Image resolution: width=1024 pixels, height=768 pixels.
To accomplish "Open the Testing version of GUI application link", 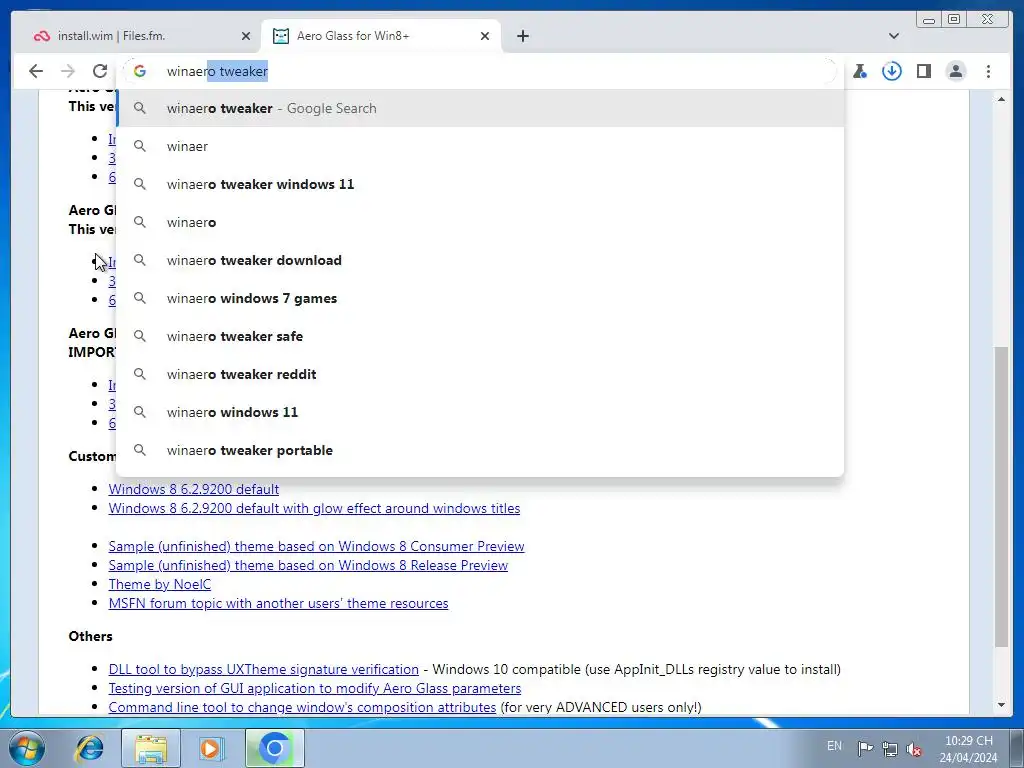I will click(x=315, y=688).
